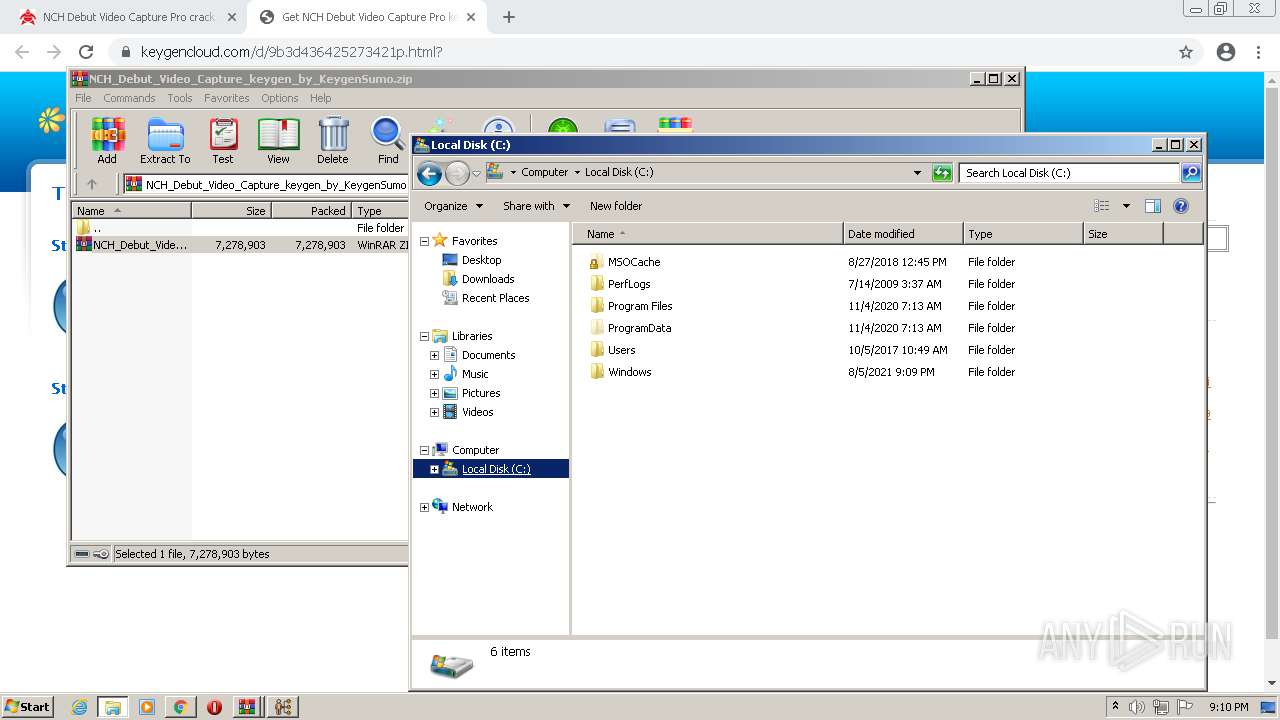This screenshot has height=720, width=1280.
Task: Open a new Chrome tab
Action: point(508,17)
